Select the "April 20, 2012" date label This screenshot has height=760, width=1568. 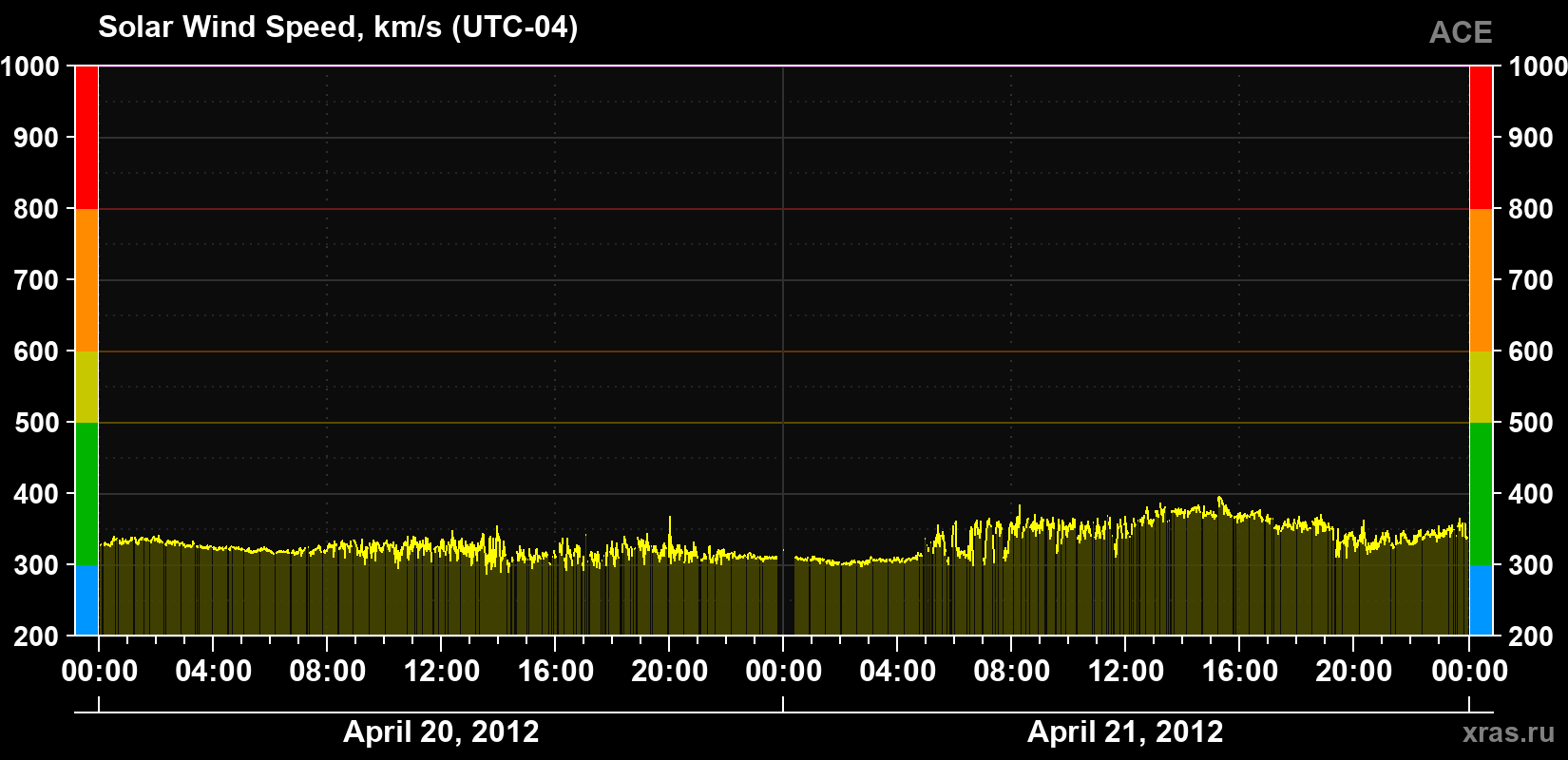441,731
